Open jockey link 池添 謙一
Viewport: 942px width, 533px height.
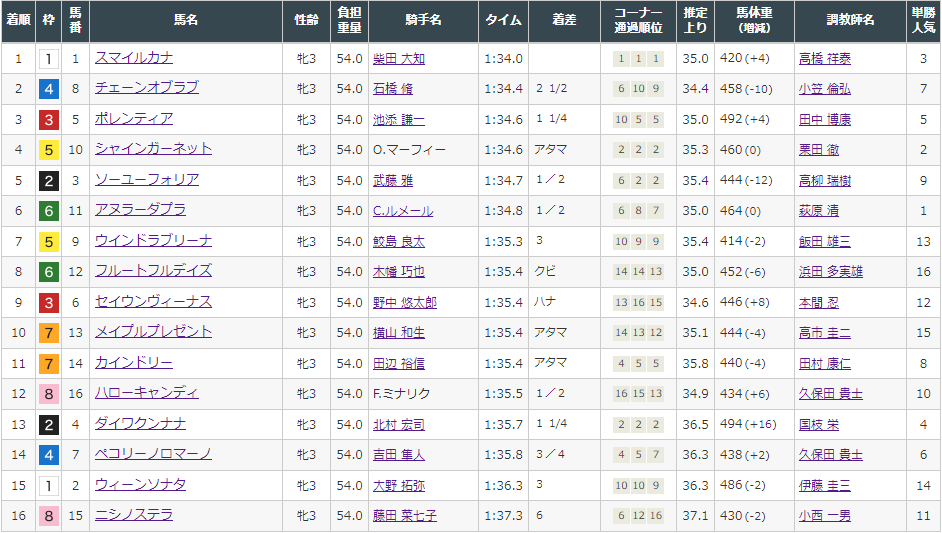[x=399, y=120]
